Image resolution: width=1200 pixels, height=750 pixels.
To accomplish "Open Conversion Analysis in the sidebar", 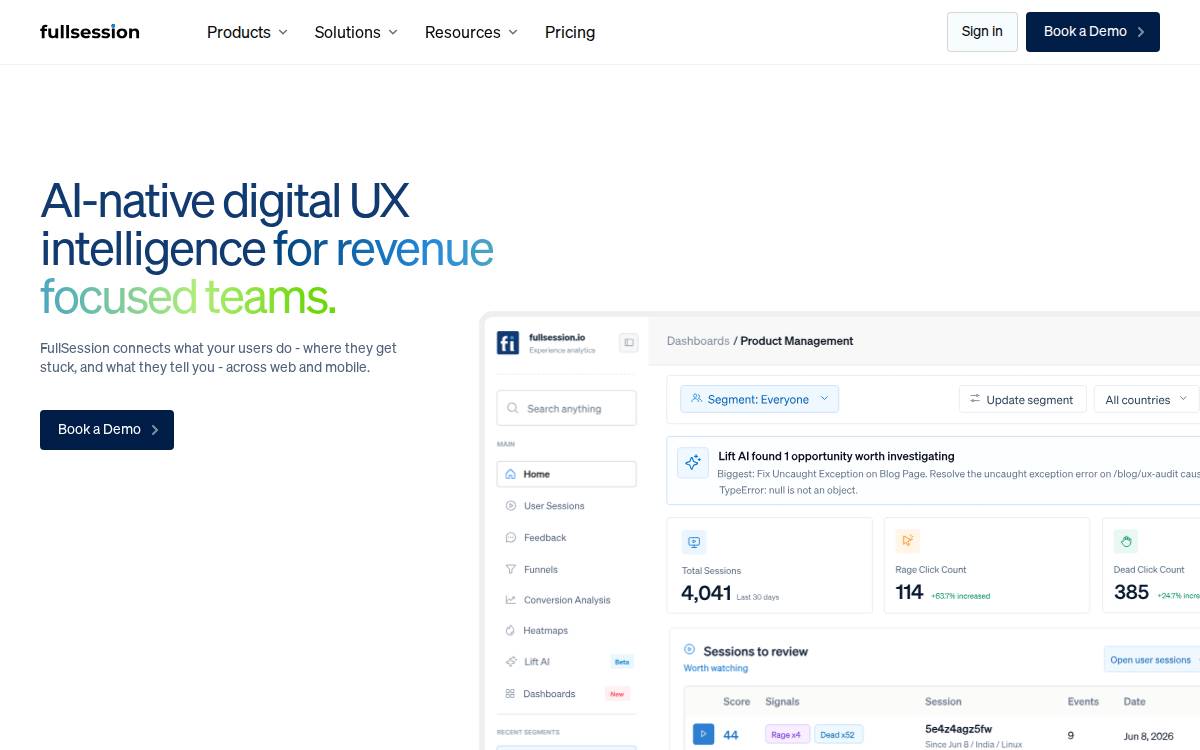I will (x=566, y=600).
